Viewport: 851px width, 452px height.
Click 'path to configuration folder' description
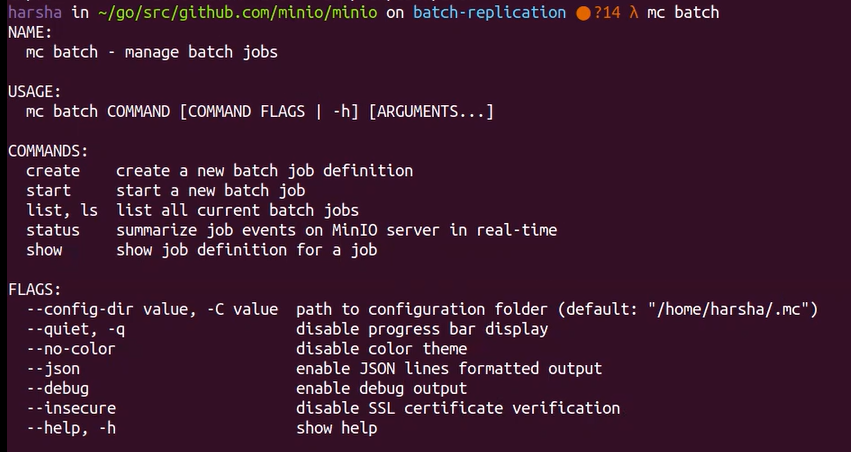pos(422,309)
